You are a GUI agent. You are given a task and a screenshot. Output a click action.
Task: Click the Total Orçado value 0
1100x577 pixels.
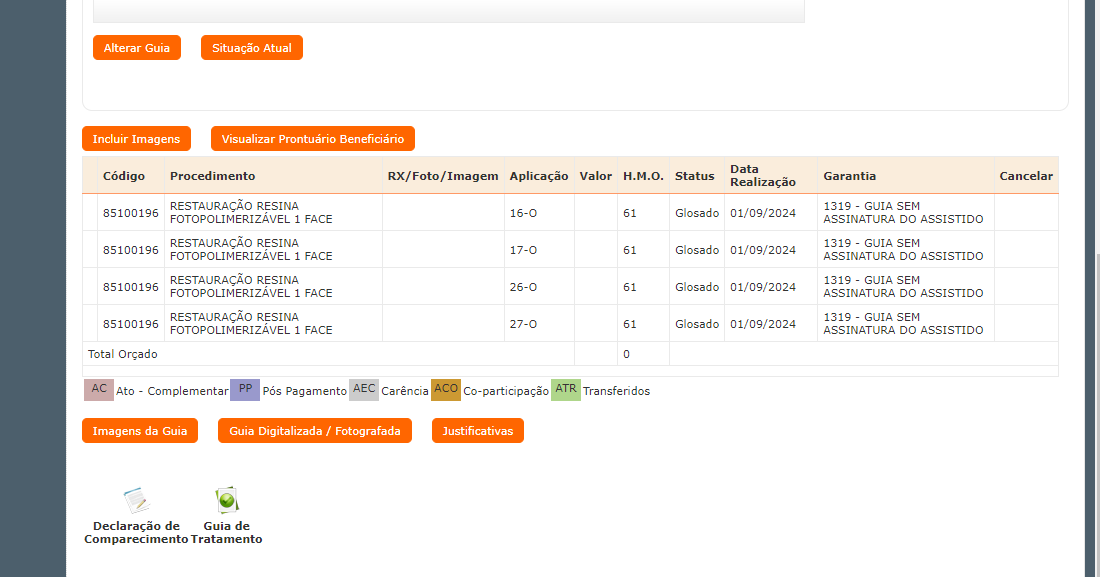click(x=626, y=354)
